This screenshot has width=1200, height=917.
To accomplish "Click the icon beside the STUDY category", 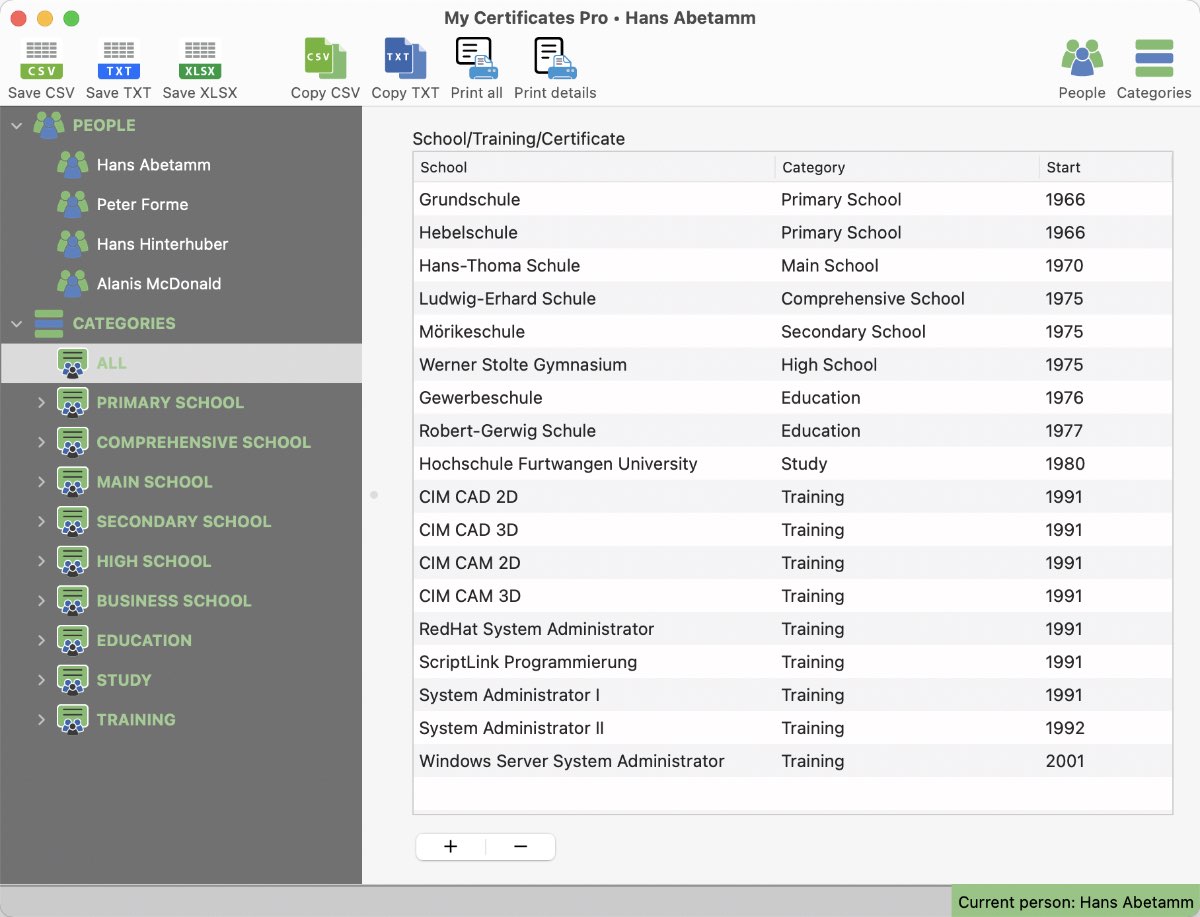I will (72, 680).
